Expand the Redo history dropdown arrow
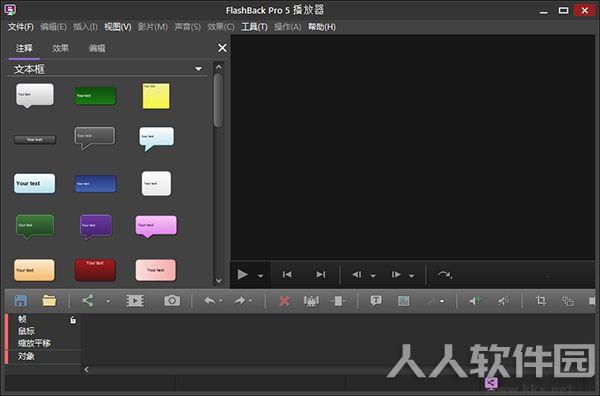The width and height of the screenshot is (600, 396). 251,301
